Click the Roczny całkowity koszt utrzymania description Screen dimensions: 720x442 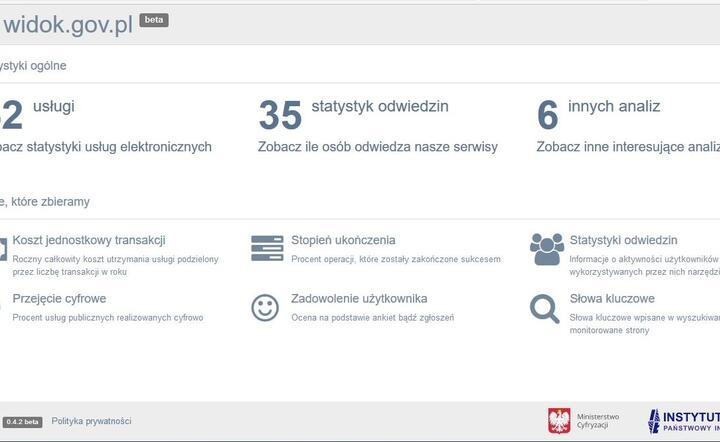pos(115,265)
